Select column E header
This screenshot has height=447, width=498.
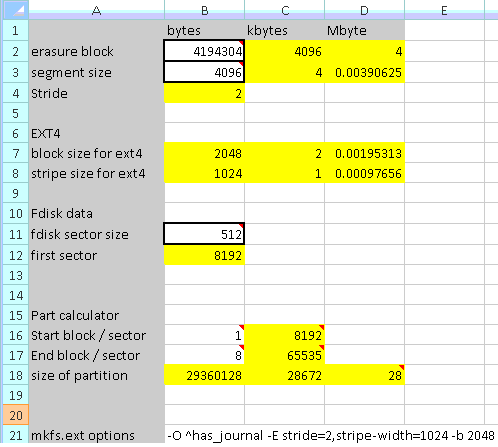444,10
